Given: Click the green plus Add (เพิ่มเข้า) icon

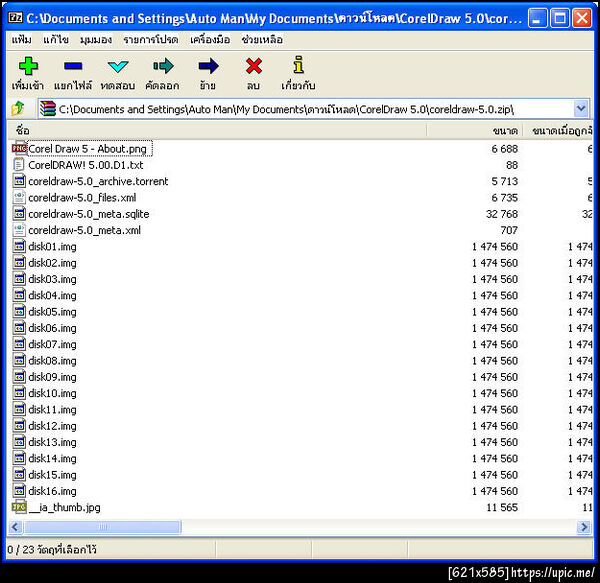Looking at the screenshot, I should [28, 66].
